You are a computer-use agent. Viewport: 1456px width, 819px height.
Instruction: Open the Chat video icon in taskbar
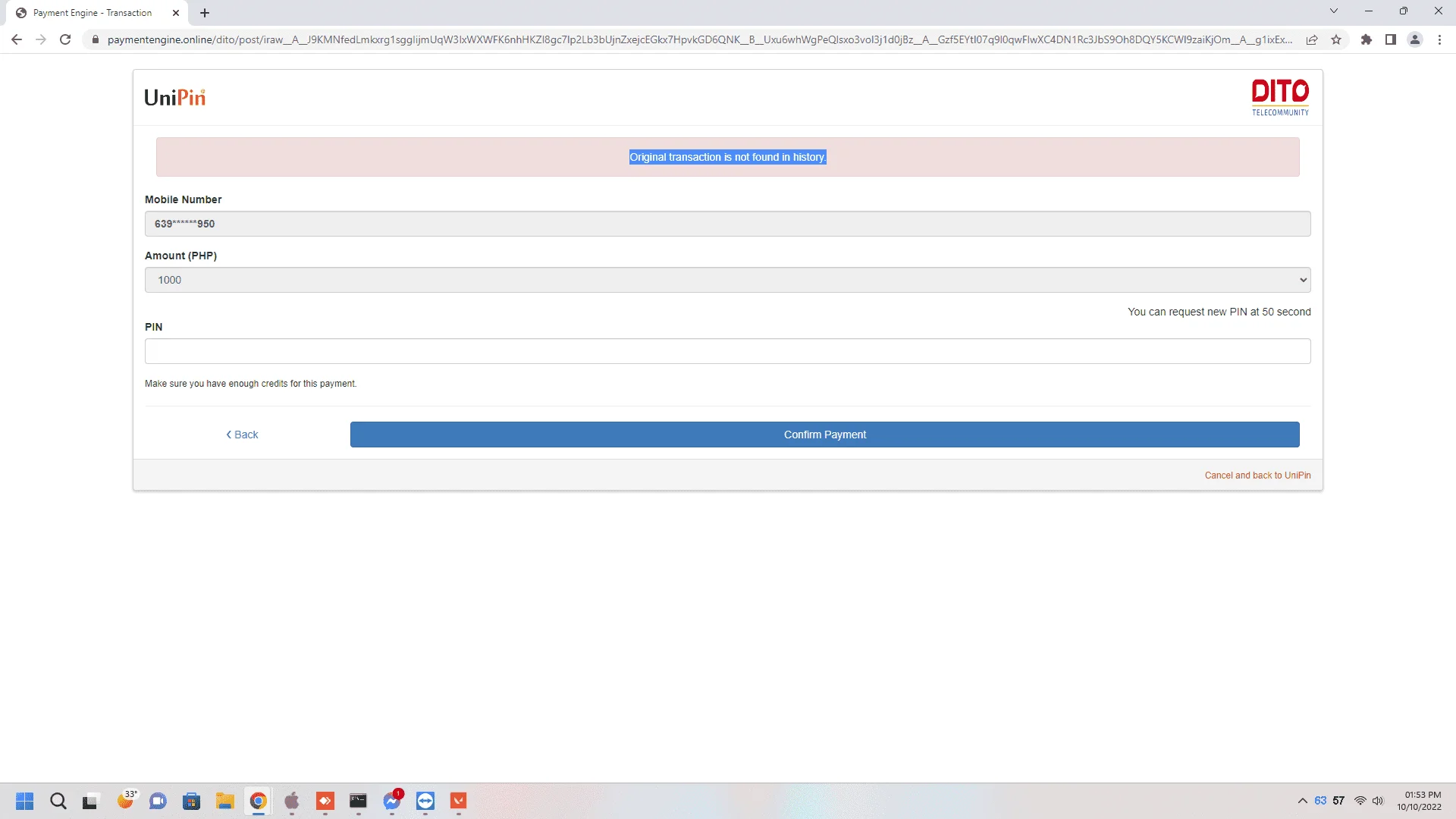(158, 801)
